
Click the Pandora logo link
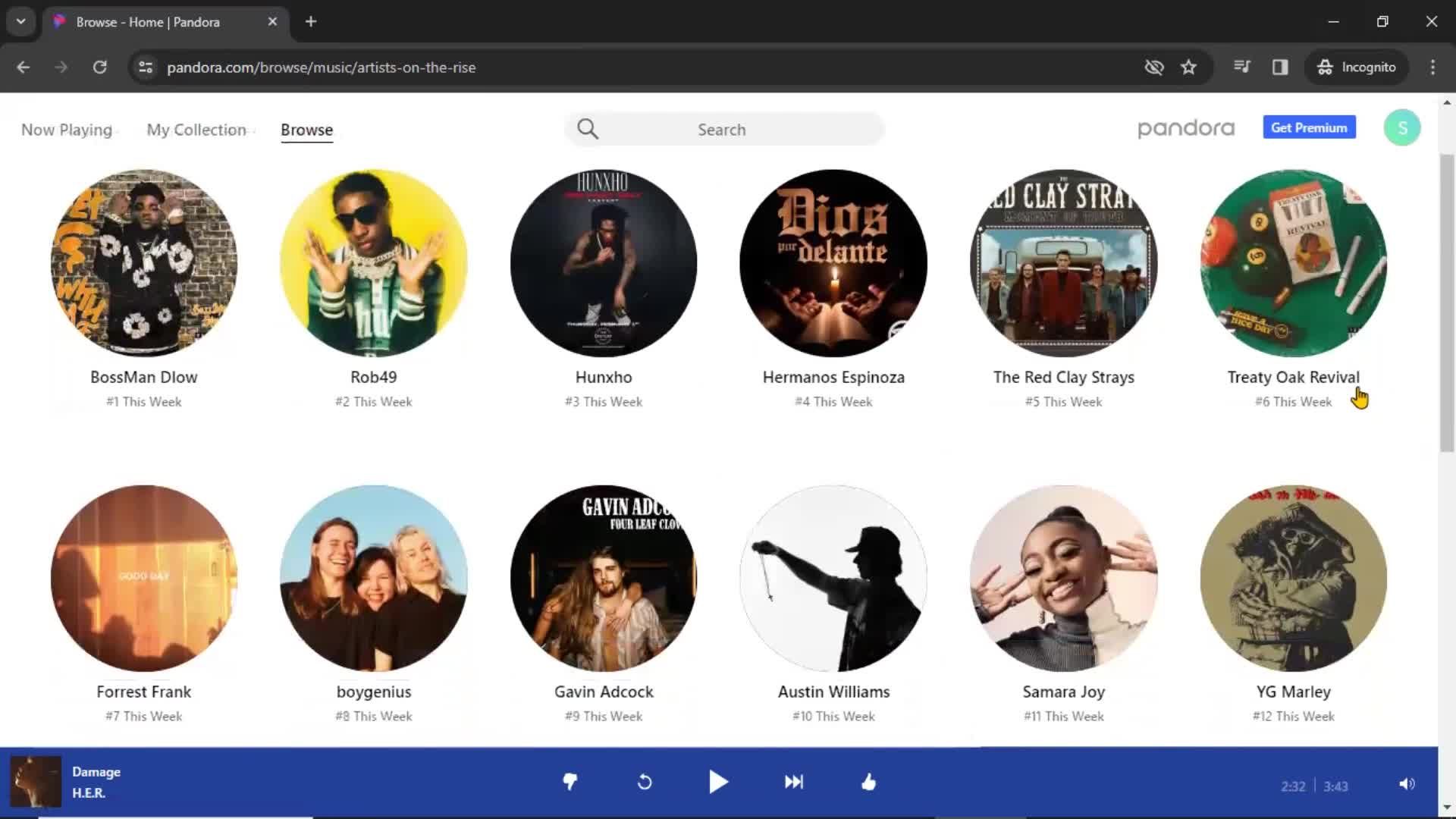1186,128
